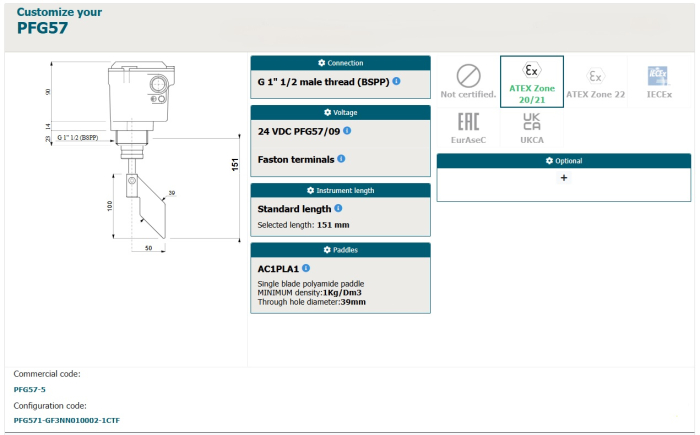700x435 pixels.
Task: Choose the EurAseC certification icon
Action: click(468, 128)
